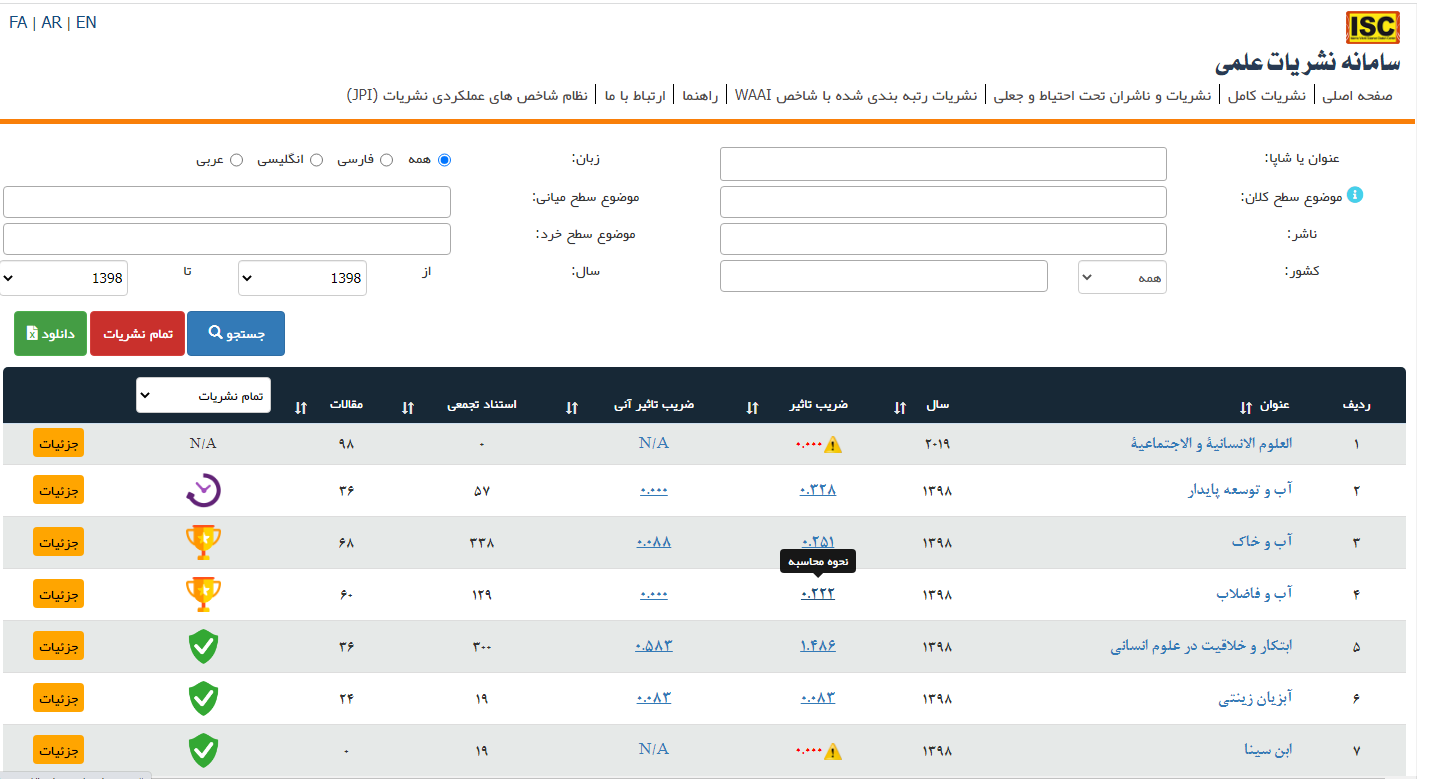1440x780 pixels.
Task: Click warning icon in ابن سینا row
Action: coord(832,751)
